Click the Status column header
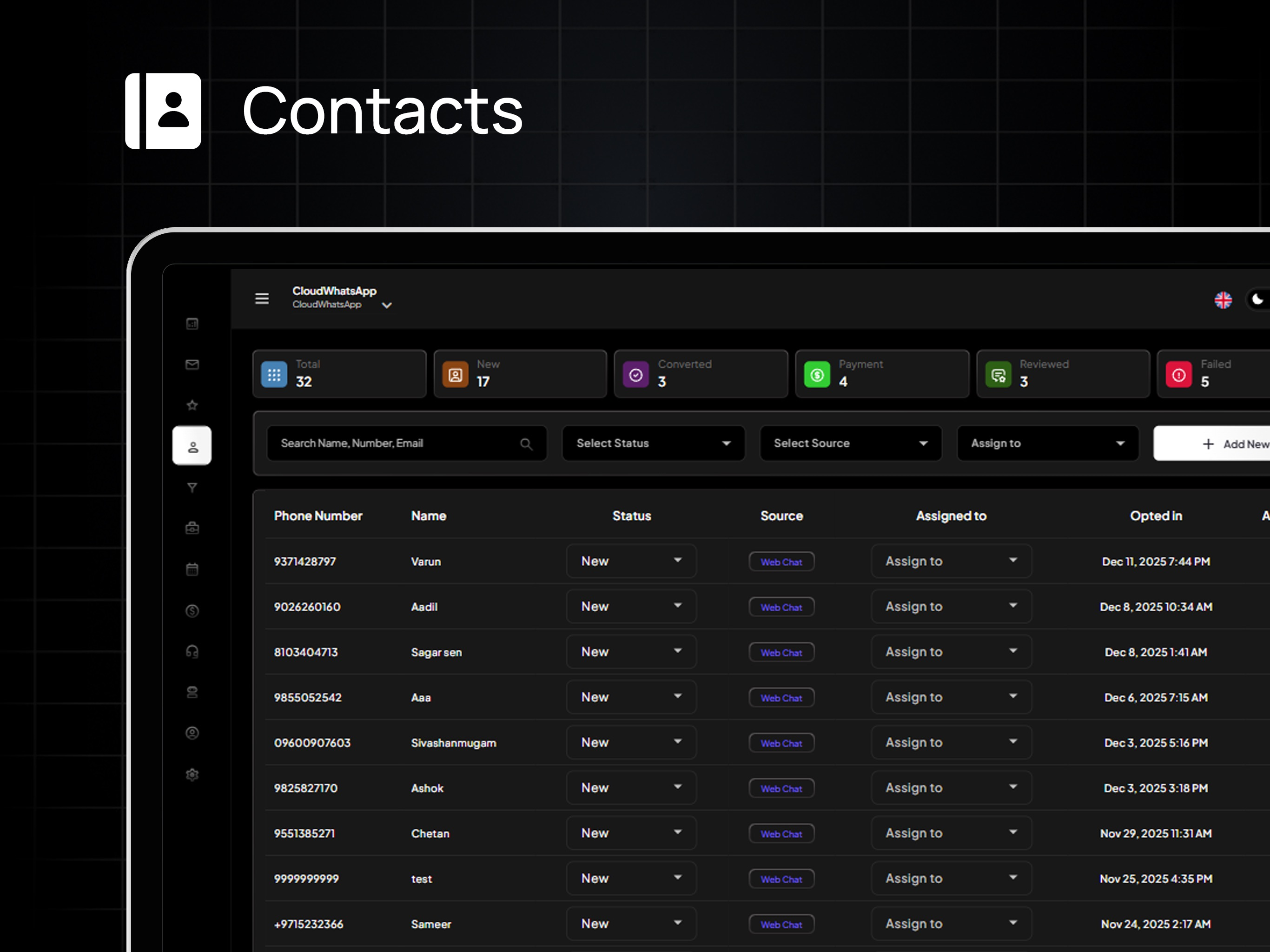The width and height of the screenshot is (1270, 952). (x=632, y=516)
